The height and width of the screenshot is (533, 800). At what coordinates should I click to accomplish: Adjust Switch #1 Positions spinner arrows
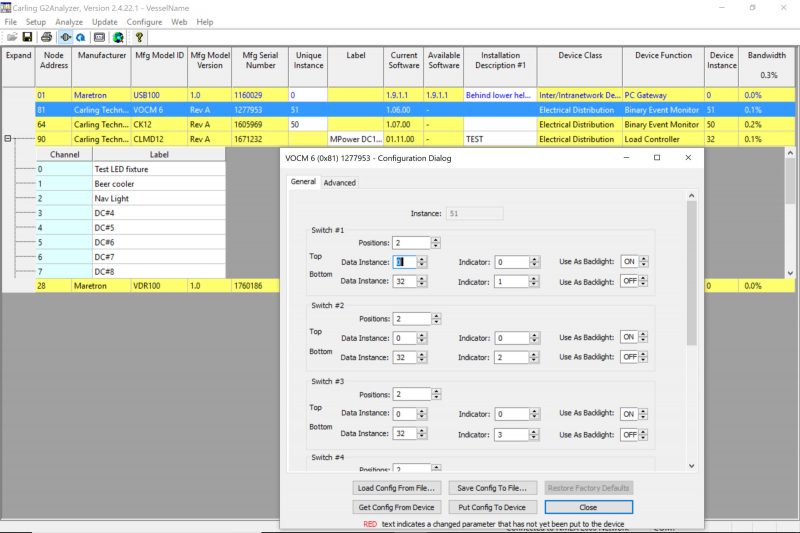point(436,243)
